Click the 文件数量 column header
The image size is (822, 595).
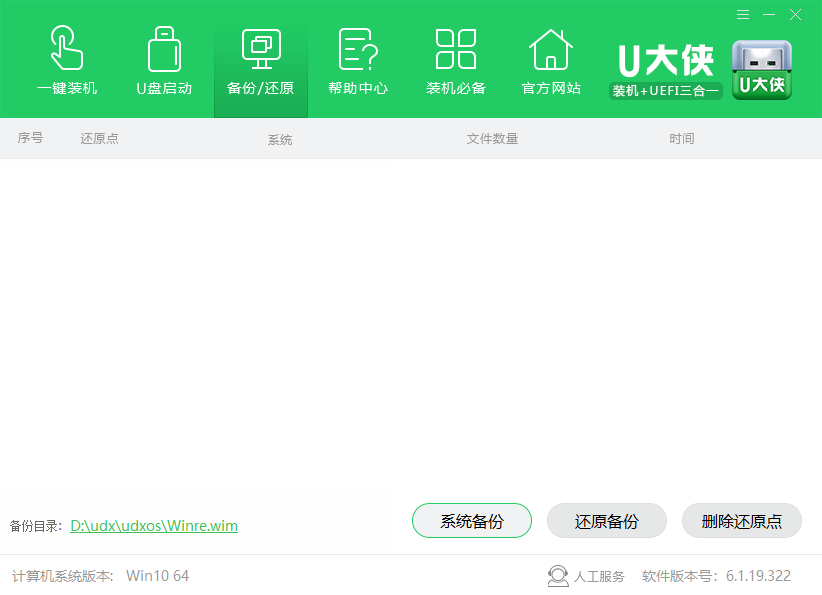(492, 138)
